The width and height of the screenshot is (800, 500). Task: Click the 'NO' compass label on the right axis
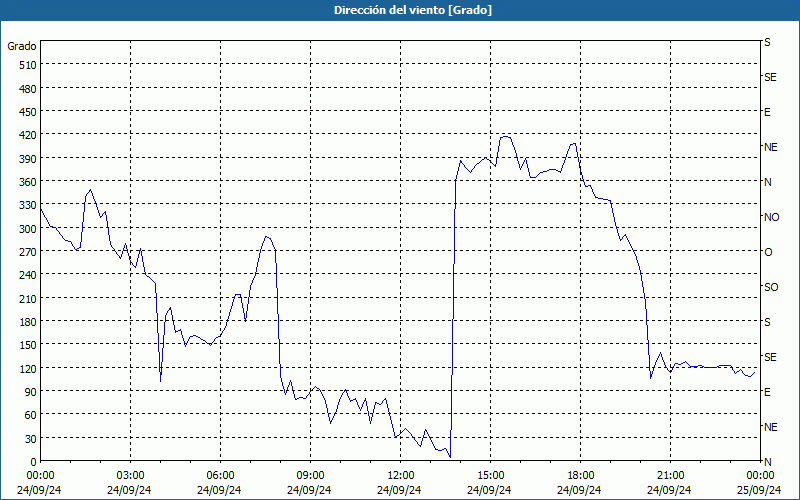tap(771, 217)
